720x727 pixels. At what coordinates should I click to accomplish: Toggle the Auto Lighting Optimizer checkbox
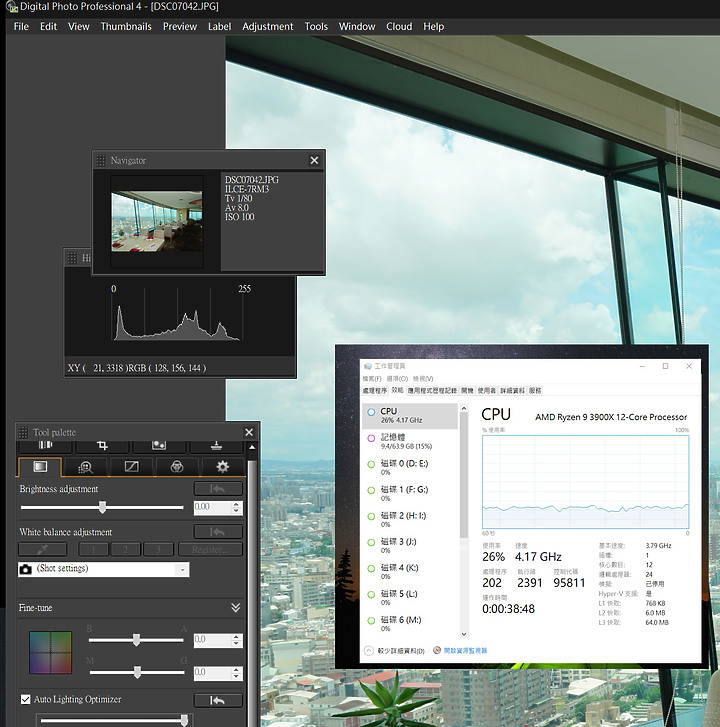tap(25, 699)
